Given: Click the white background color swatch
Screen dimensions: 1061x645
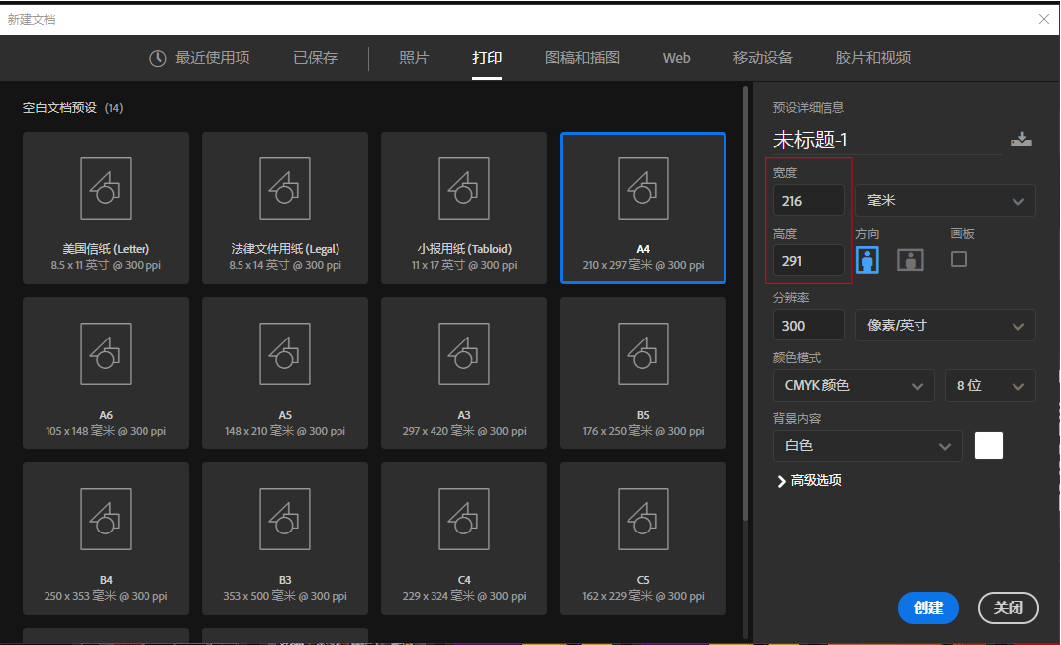Looking at the screenshot, I should 989,445.
